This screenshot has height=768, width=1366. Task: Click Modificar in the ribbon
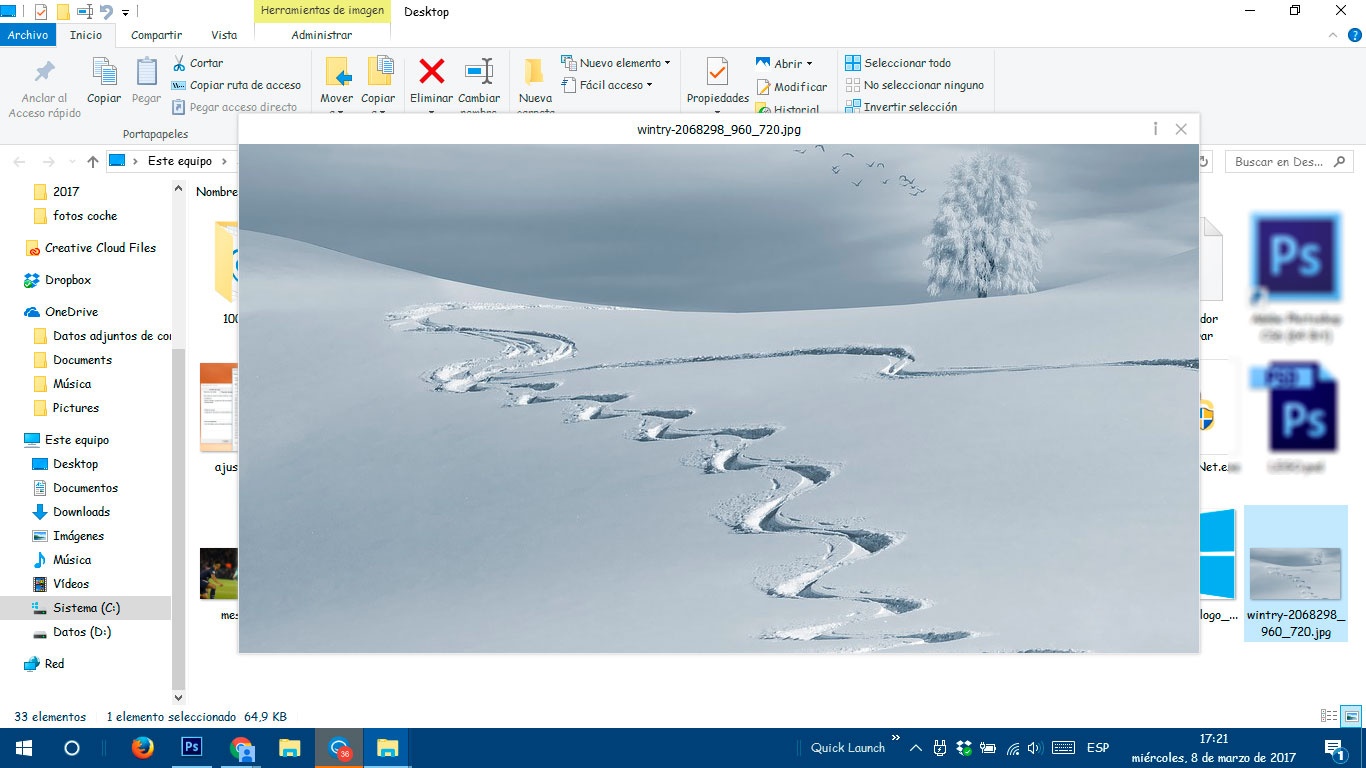point(791,87)
